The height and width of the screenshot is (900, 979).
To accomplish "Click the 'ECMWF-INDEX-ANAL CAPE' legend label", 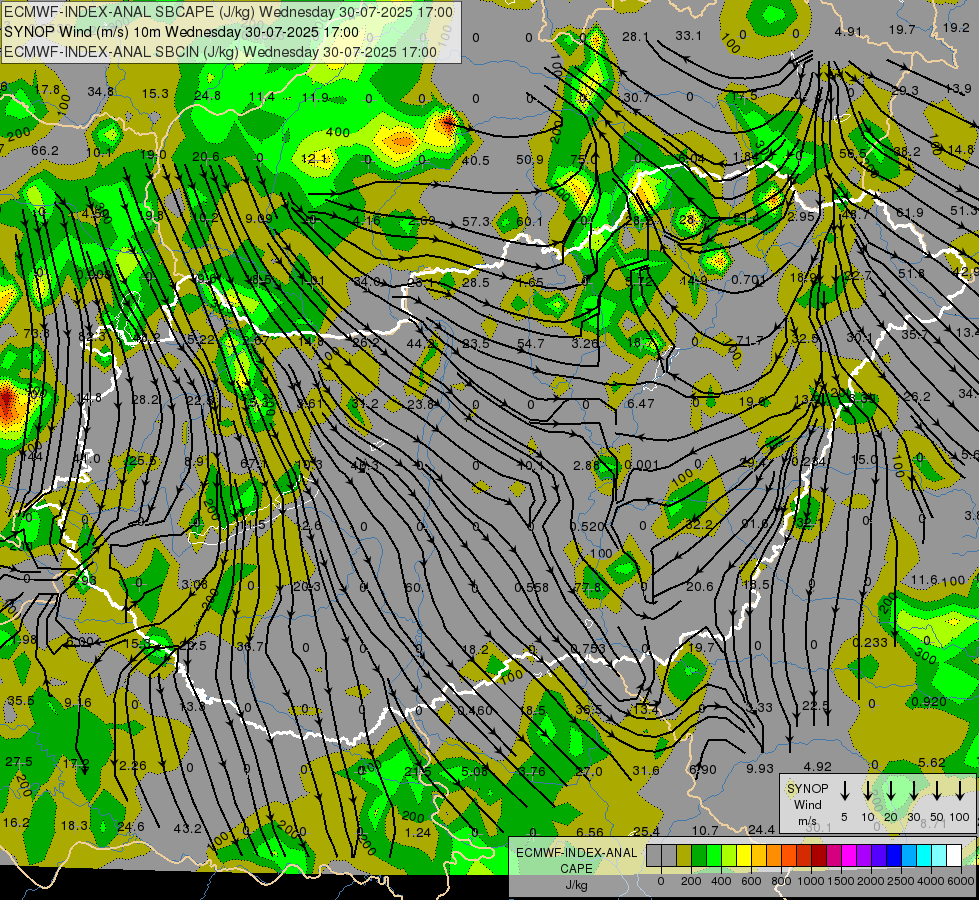I will 576,860.
